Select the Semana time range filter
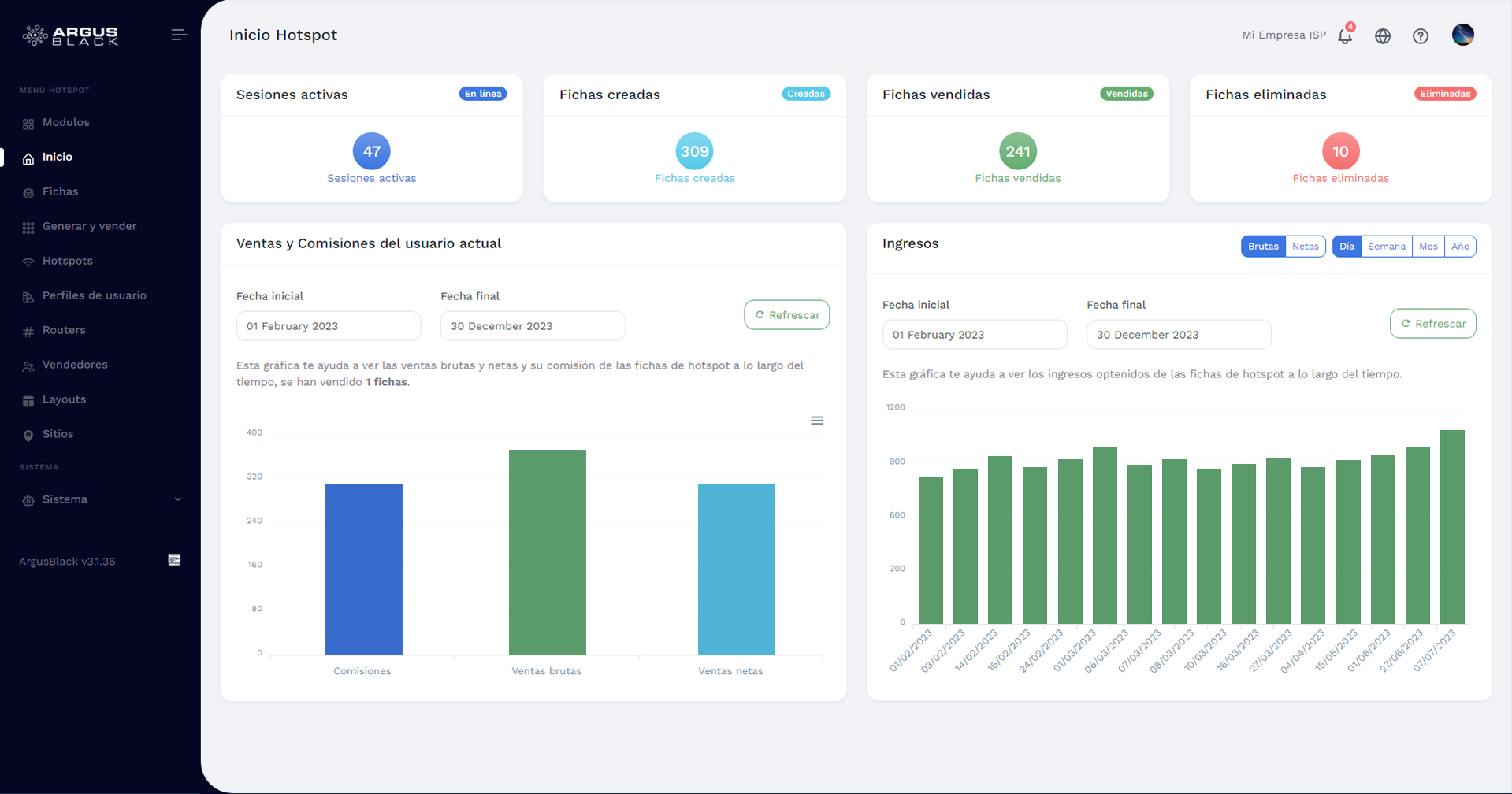Viewport: 1512px width, 794px height. coord(1388,246)
